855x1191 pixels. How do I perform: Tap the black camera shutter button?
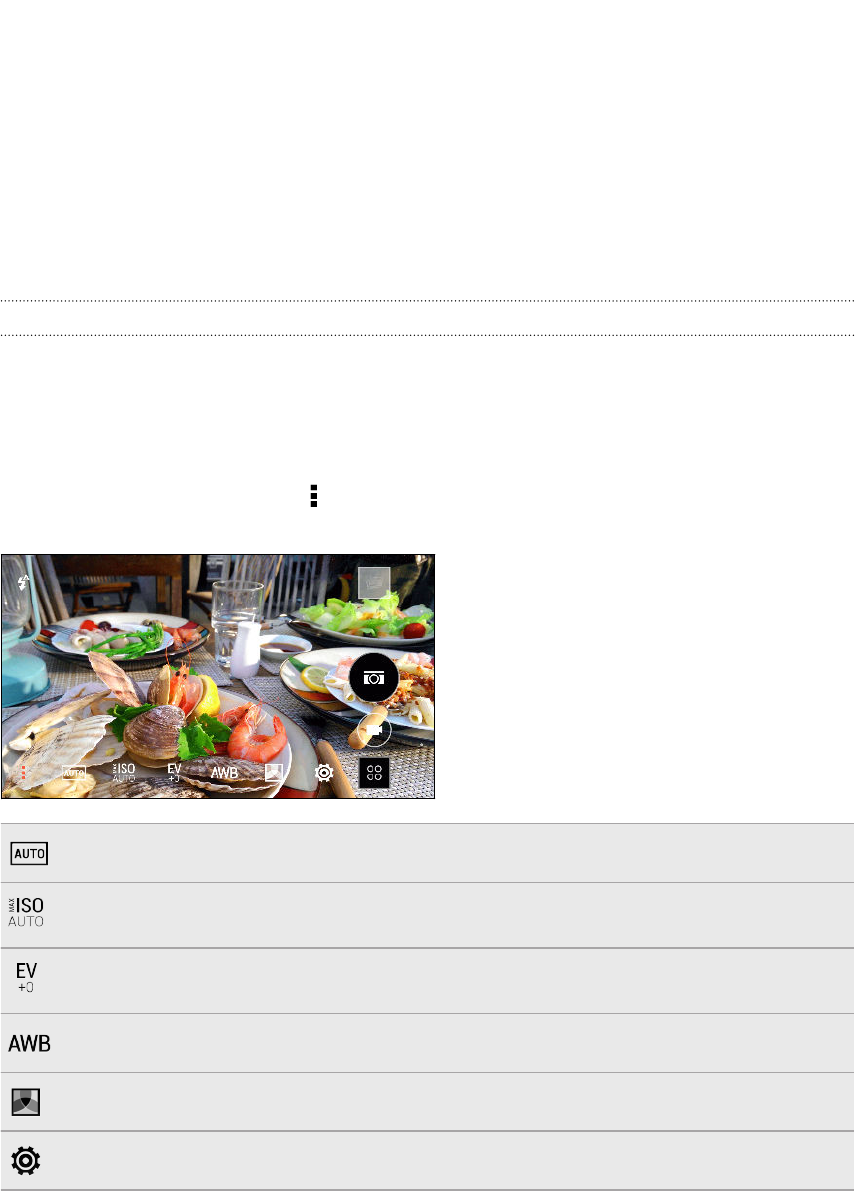(x=374, y=678)
